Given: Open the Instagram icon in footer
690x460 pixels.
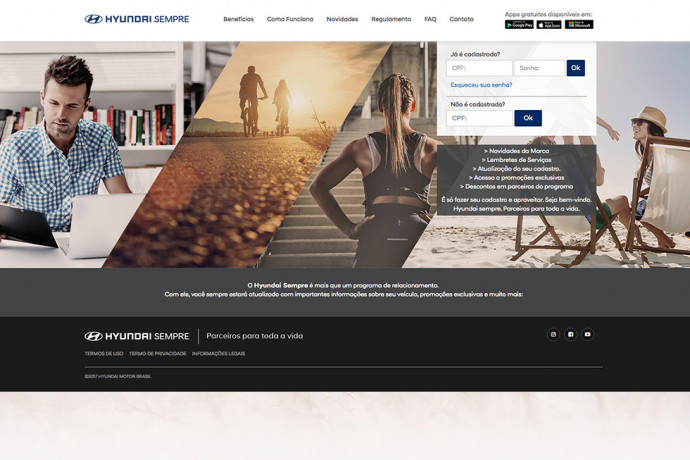Looking at the screenshot, I should (553, 335).
